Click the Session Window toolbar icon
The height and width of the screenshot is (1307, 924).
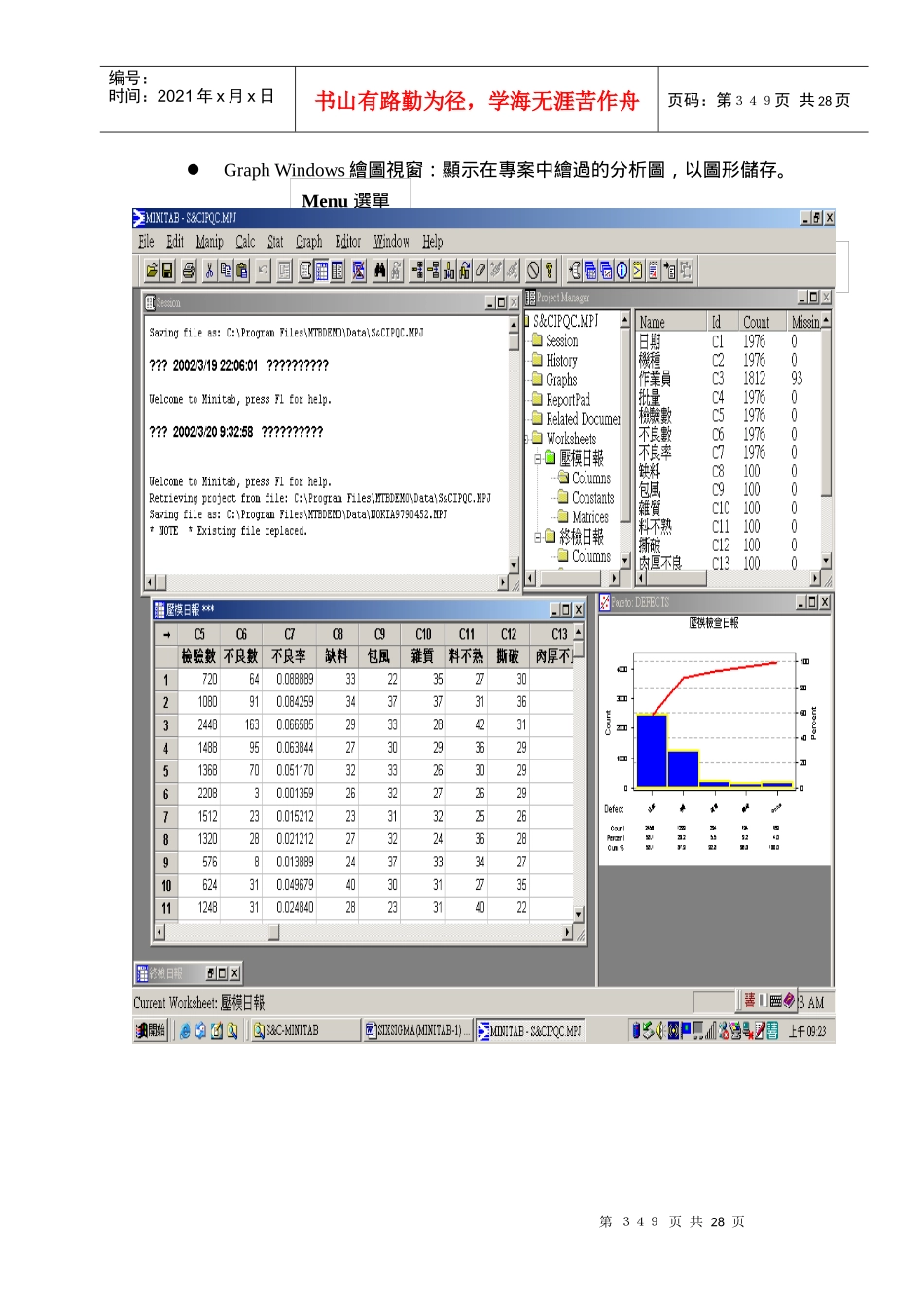(x=306, y=270)
